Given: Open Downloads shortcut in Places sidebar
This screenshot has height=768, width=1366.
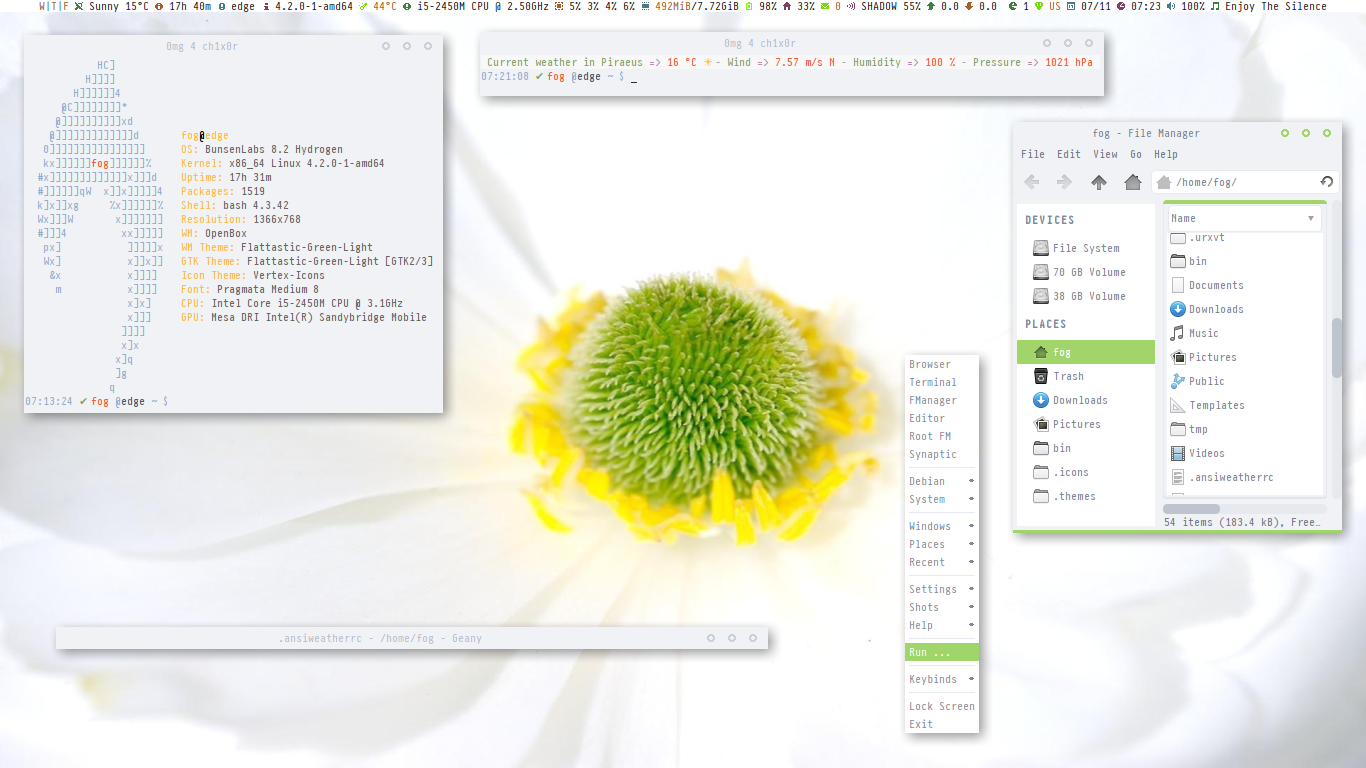Looking at the screenshot, I should pos(1086,400).
